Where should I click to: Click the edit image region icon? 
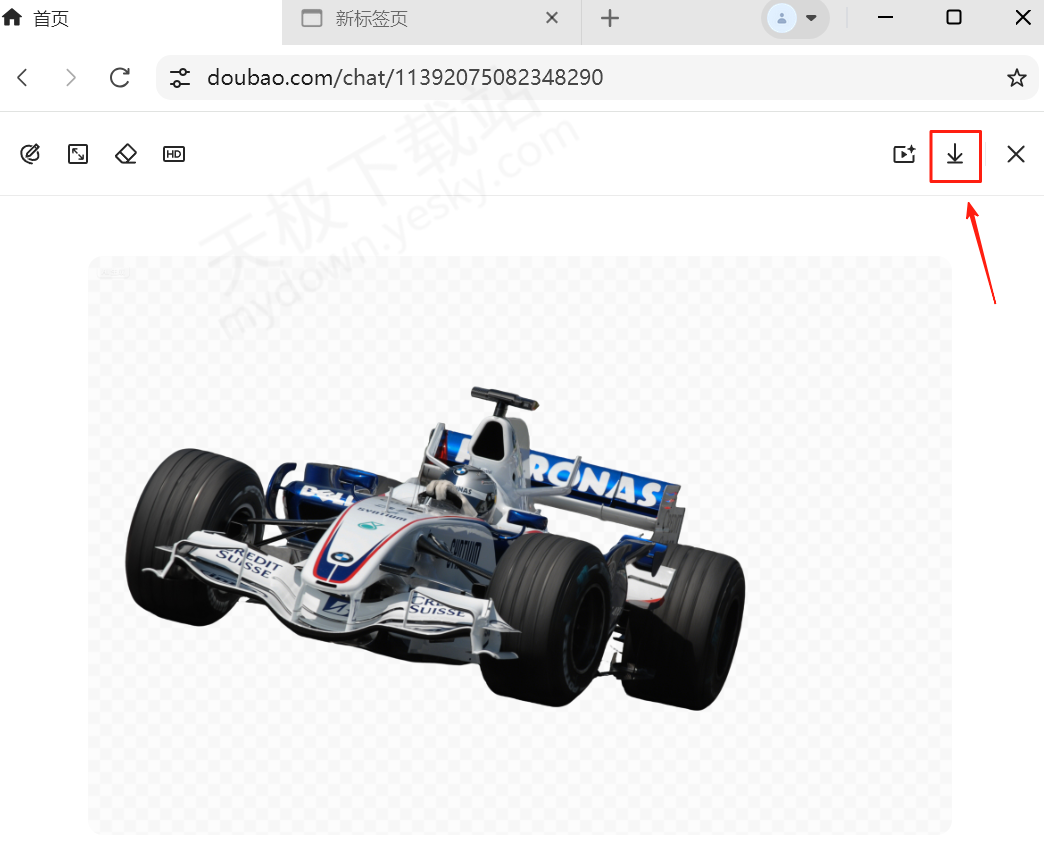click(x=30, y=154)
